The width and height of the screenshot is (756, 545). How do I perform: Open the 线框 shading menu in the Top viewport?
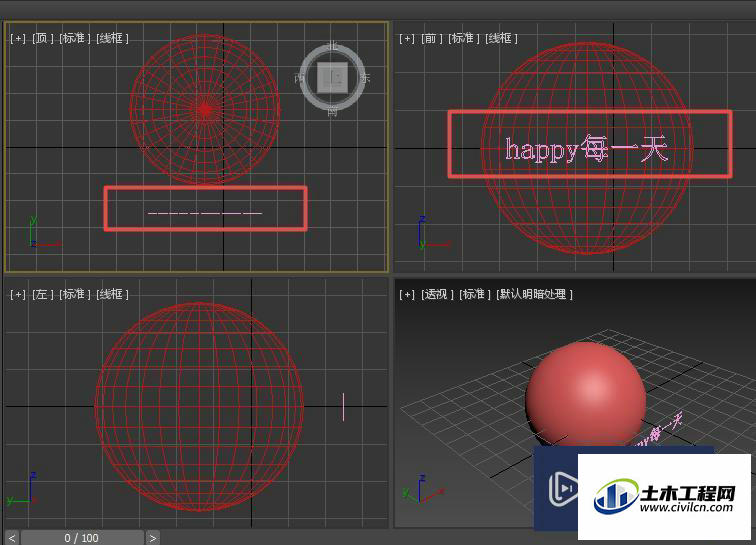(x=112, y=38)
